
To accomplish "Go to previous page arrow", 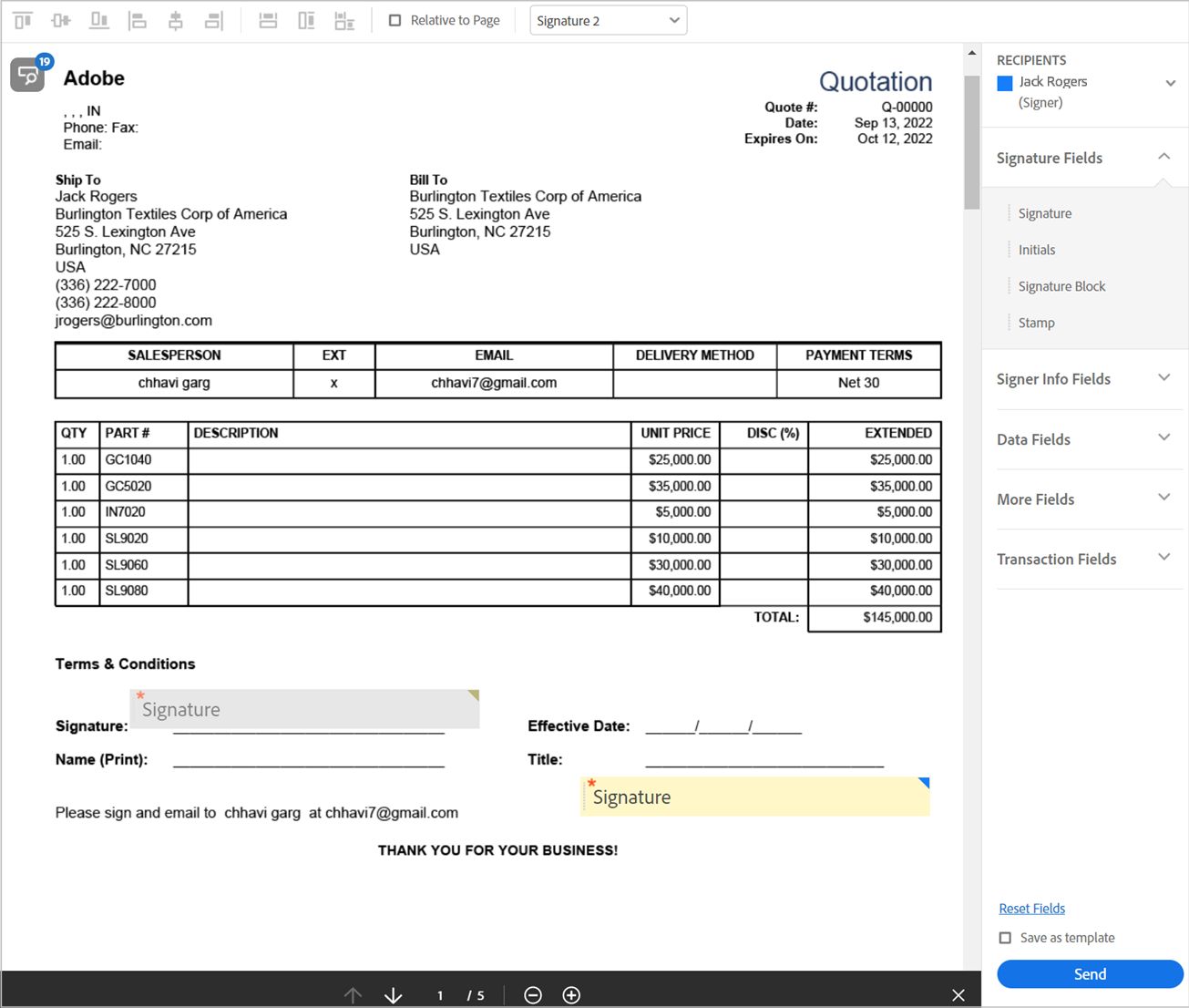I will (353, 995).
